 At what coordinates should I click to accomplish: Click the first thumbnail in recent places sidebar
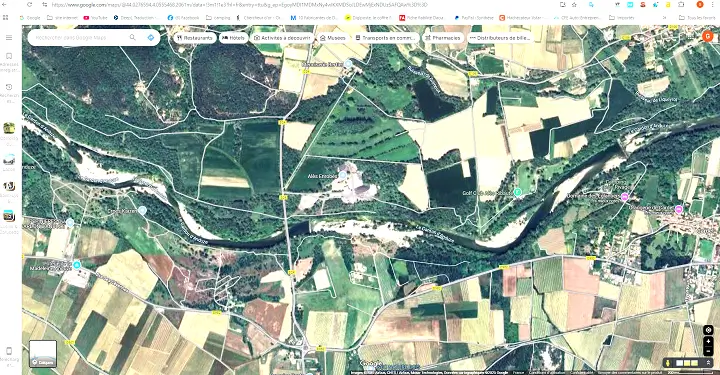[9, 128]
